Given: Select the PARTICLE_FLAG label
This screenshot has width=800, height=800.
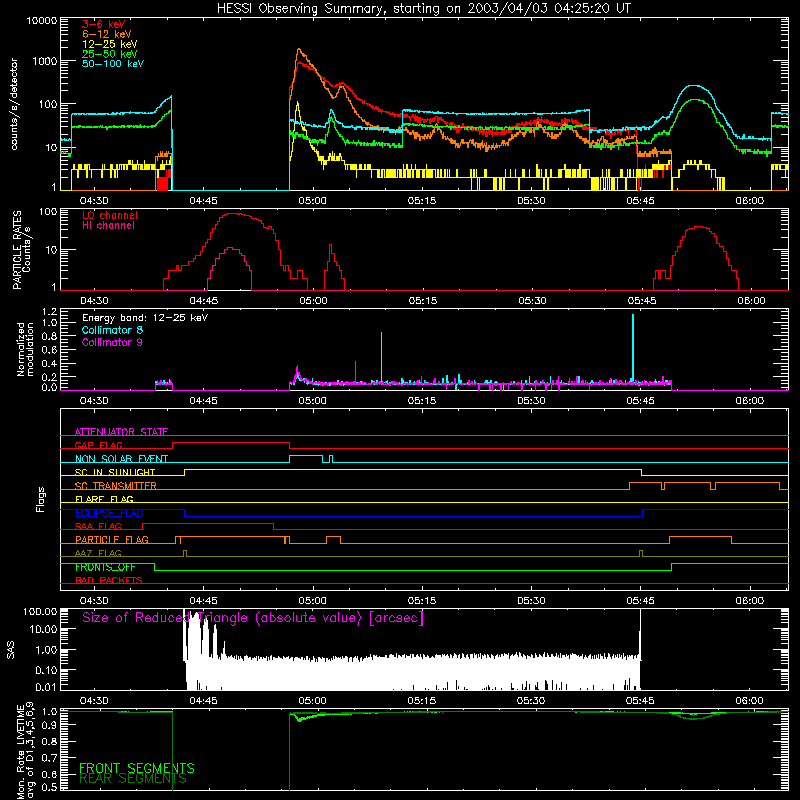Looking at the screenshot, I should coord(112,540).
